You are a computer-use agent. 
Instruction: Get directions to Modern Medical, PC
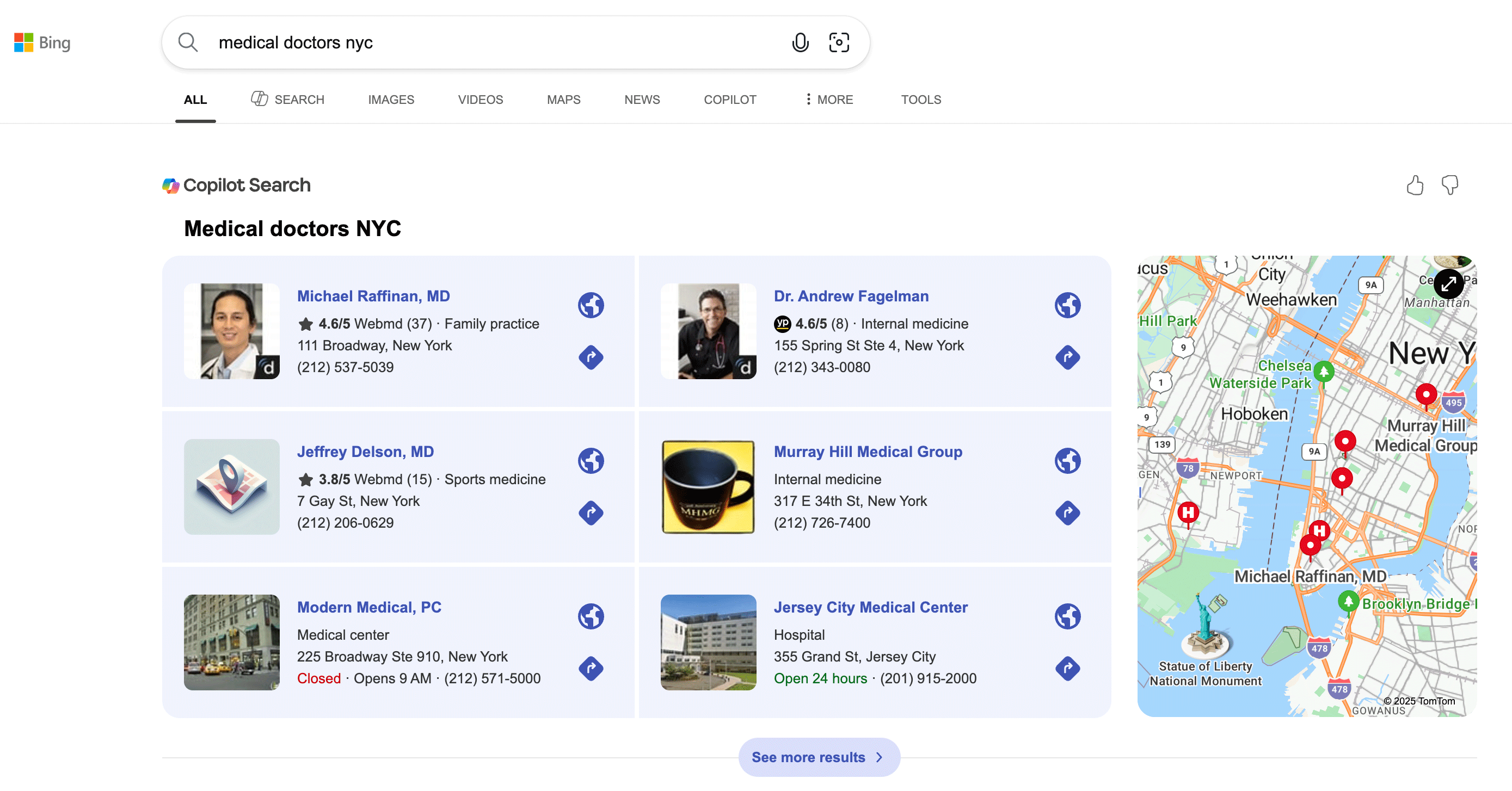click(x=591, y=669)
